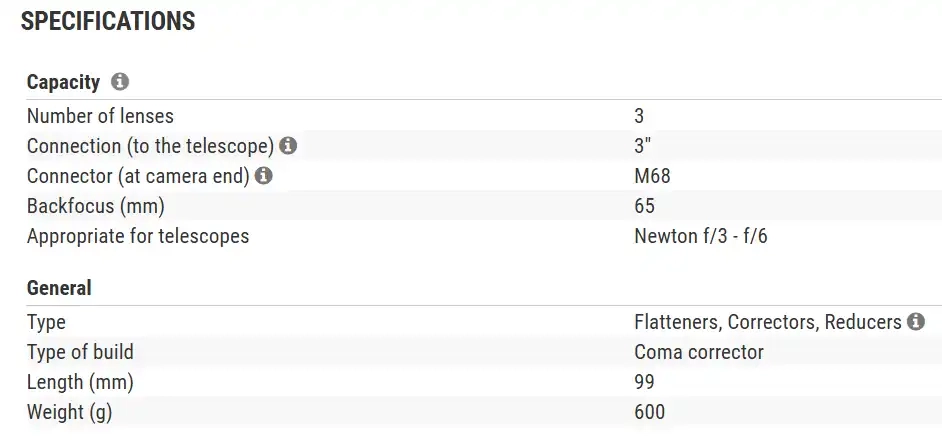Click info icon next to Connector (at camera end)
Screen dimensions: 942x444
[263, 176]
